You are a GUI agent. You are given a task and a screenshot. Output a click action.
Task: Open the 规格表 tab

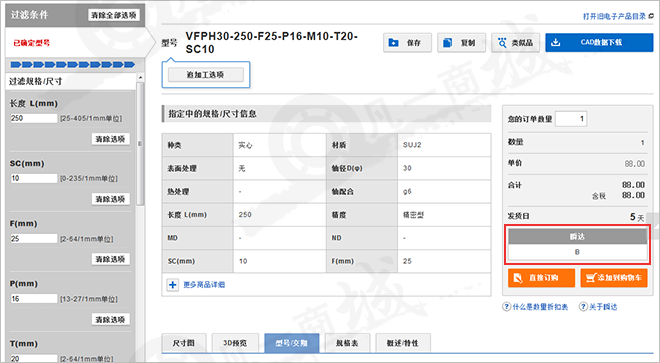coord(347,343)
